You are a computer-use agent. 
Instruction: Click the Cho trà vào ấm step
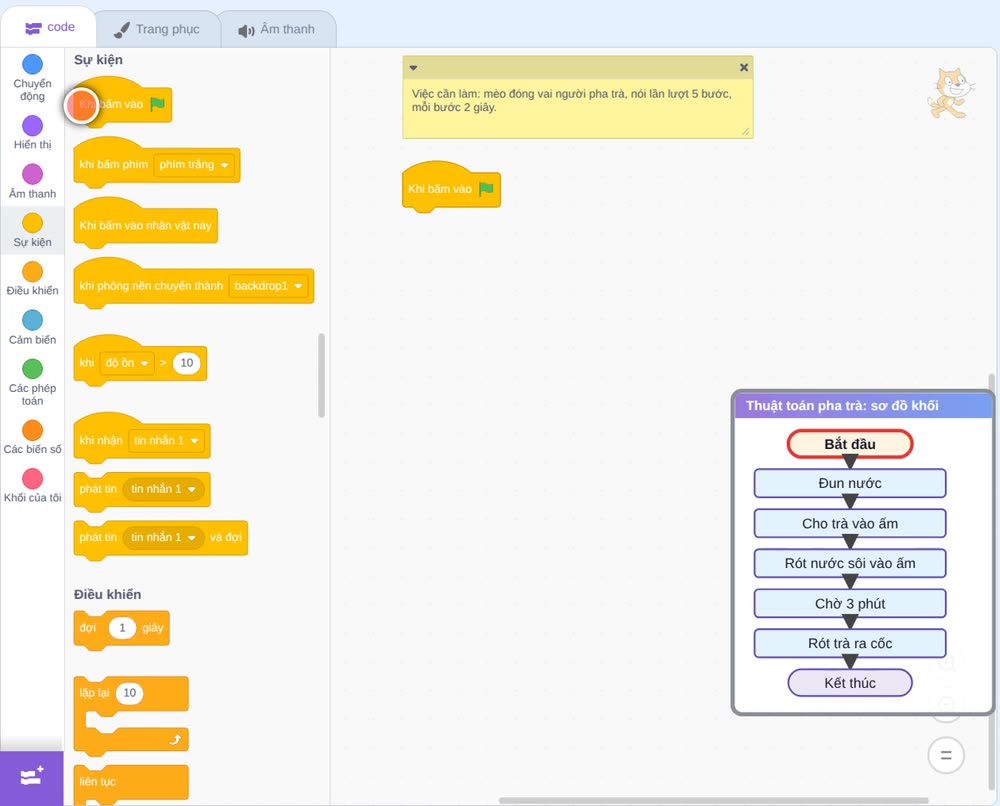point(850,524)
